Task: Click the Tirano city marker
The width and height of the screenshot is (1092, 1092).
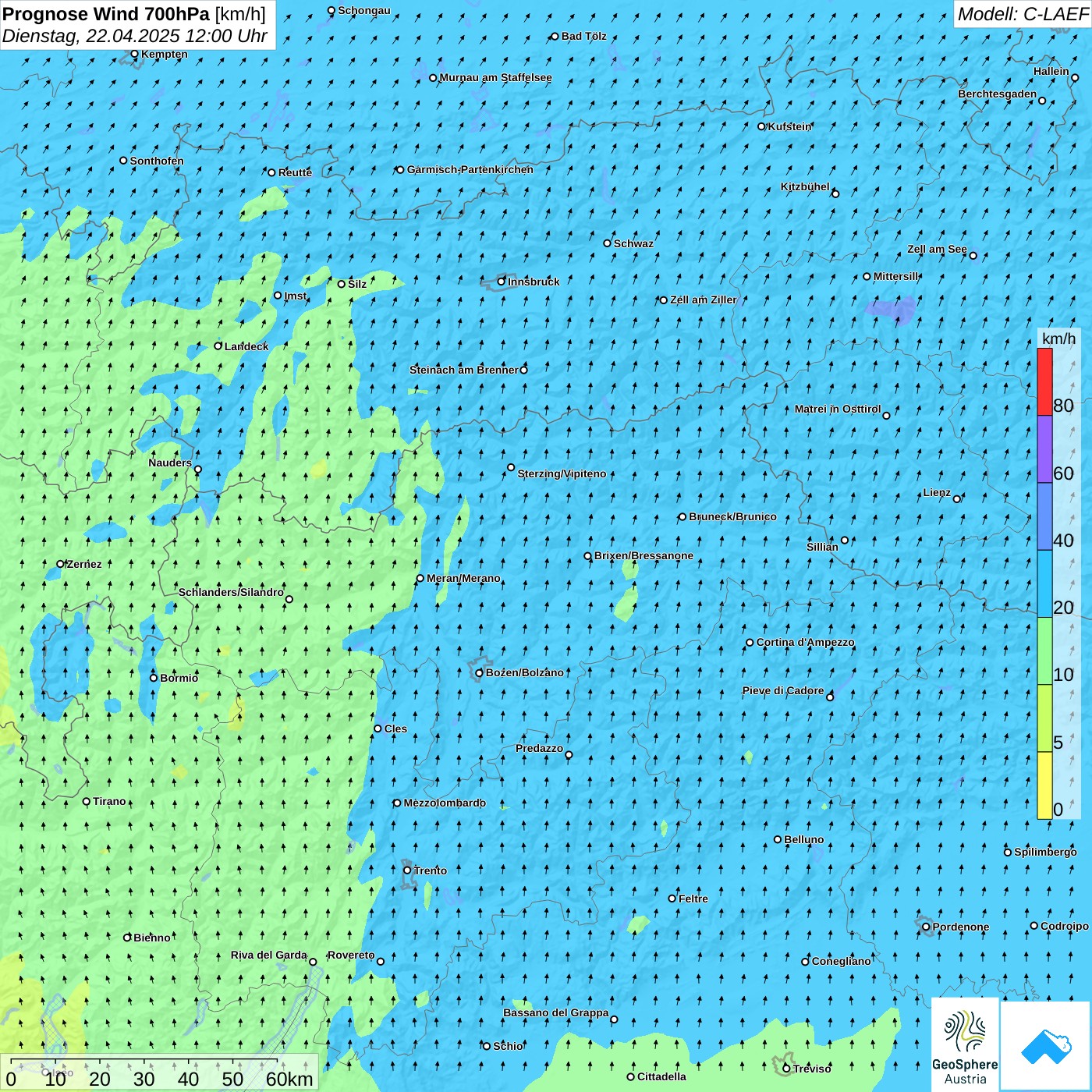Action: click(x=87, y=801)
